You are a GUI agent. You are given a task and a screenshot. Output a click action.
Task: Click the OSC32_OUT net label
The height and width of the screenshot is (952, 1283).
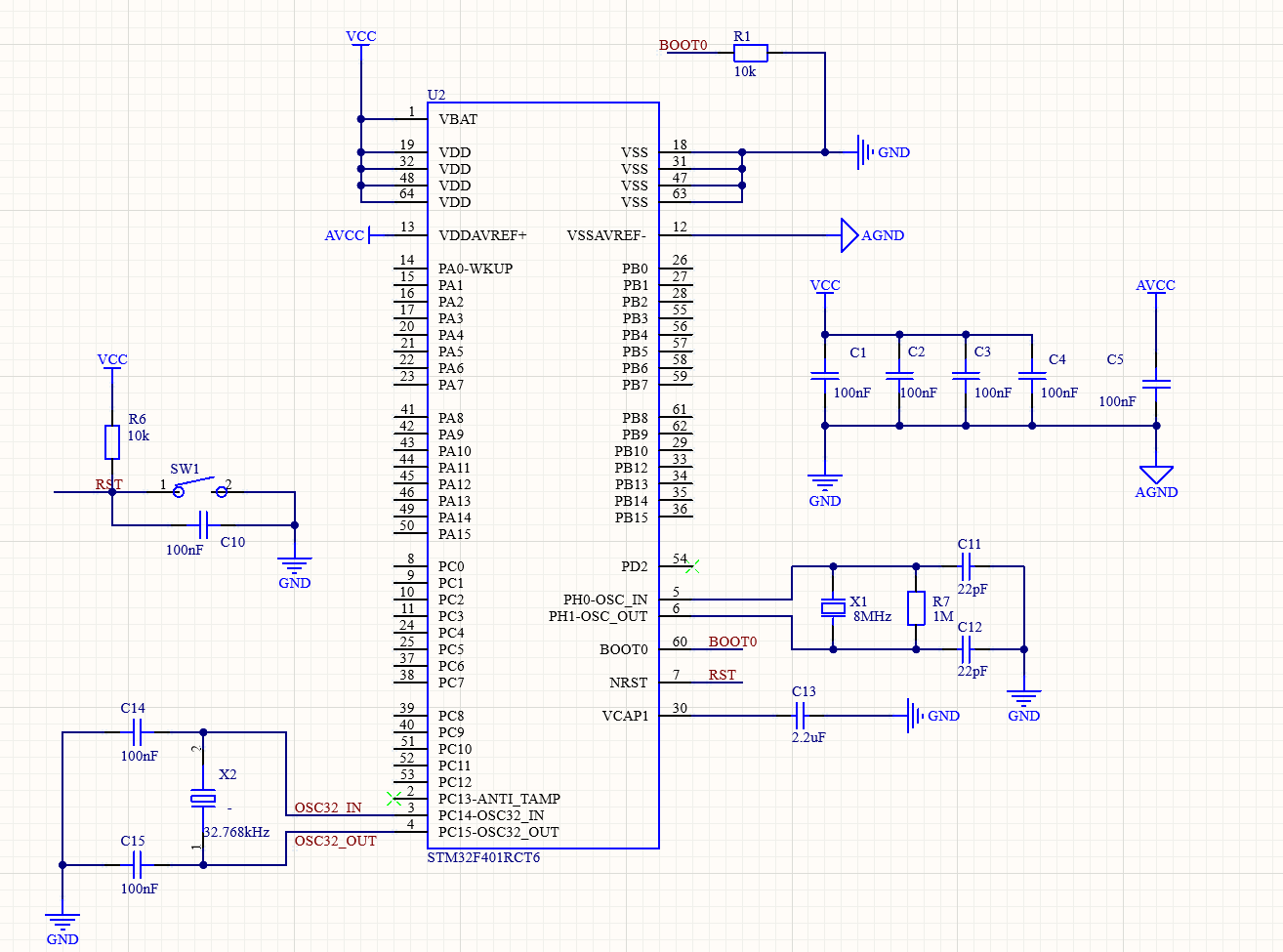tap(336, 841)
